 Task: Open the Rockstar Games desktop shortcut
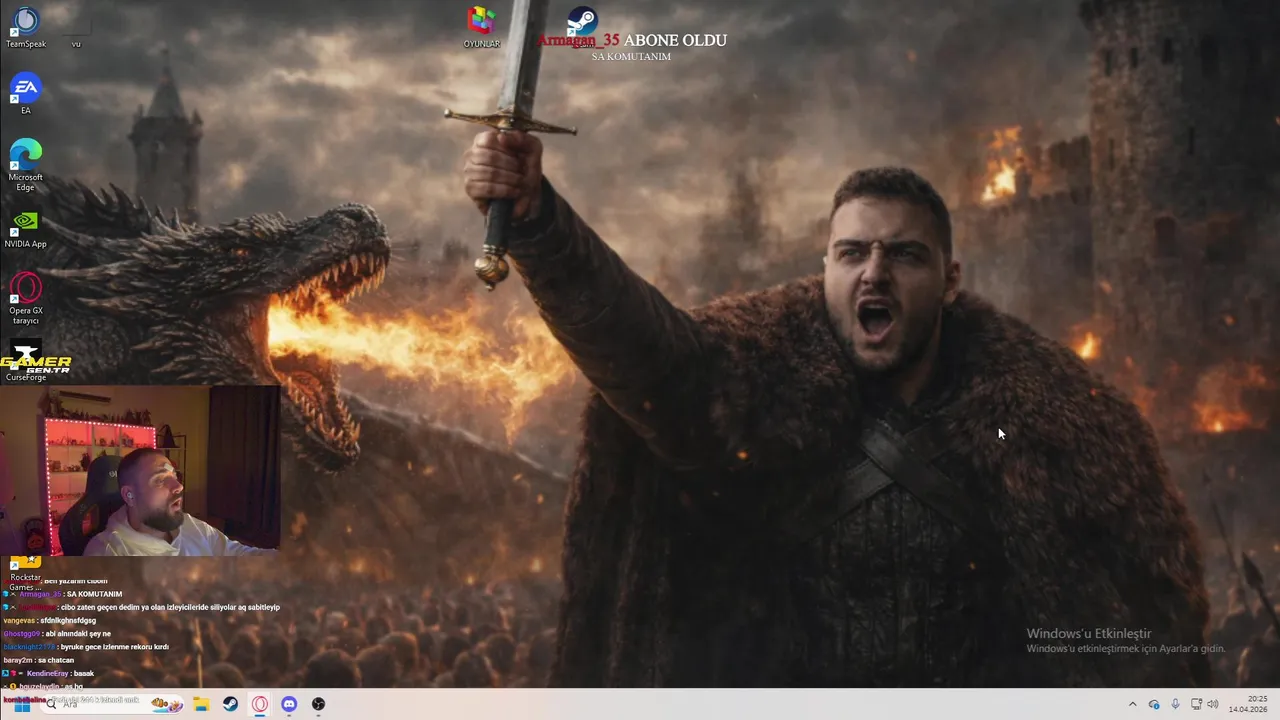[26, 572]
